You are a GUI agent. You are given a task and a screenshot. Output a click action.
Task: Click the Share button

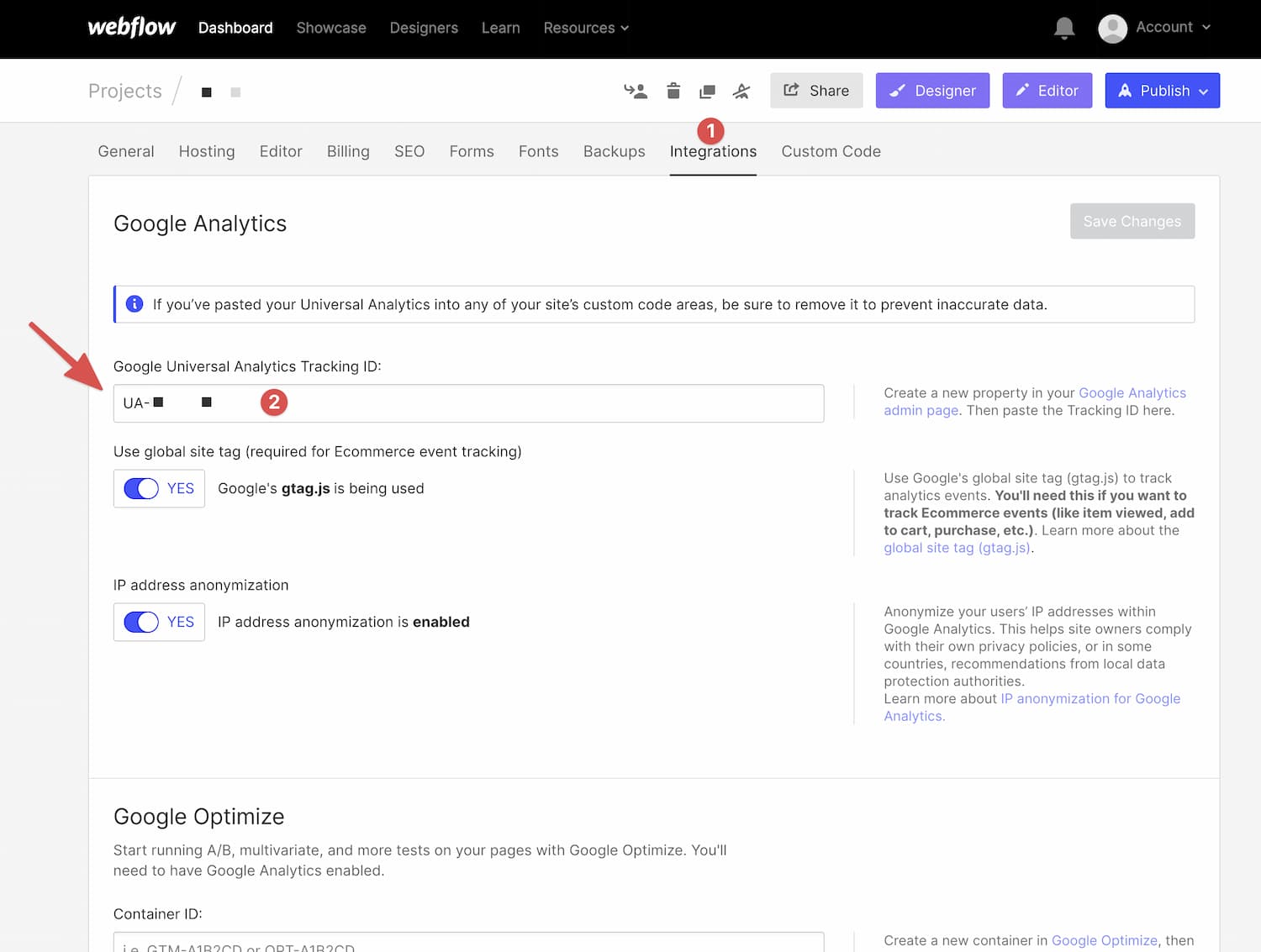(816, 91)
